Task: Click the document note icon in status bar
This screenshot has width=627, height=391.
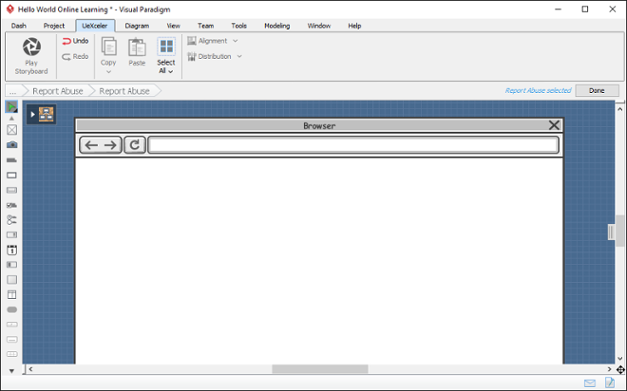Action: pos(610,383)
